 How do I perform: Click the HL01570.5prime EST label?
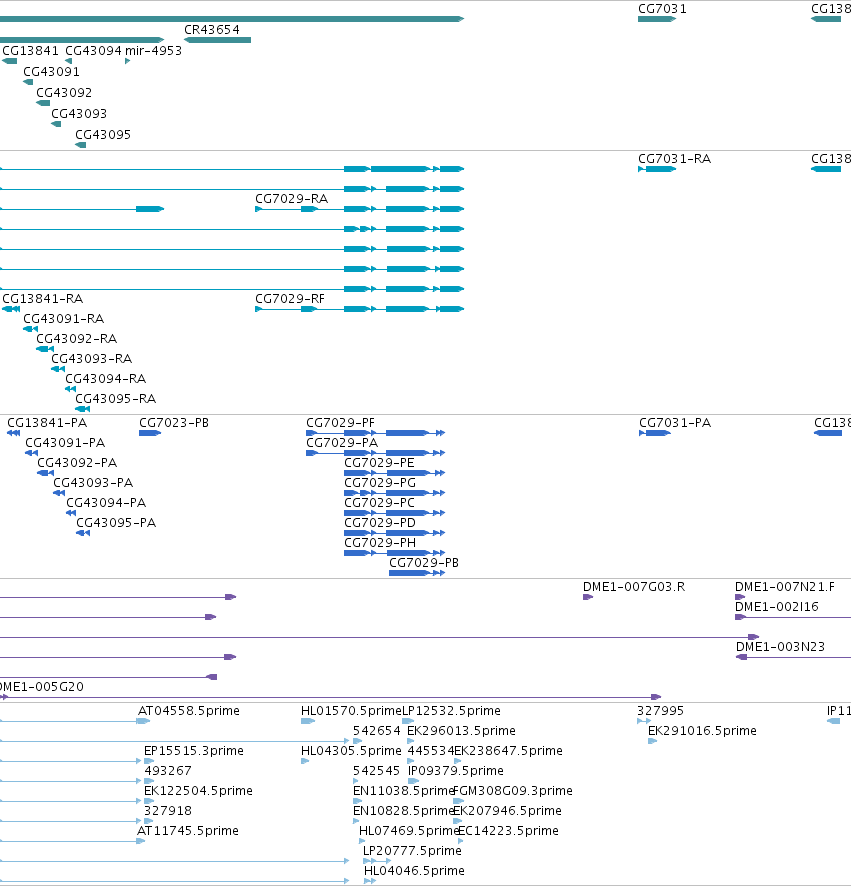coord(351,711)
